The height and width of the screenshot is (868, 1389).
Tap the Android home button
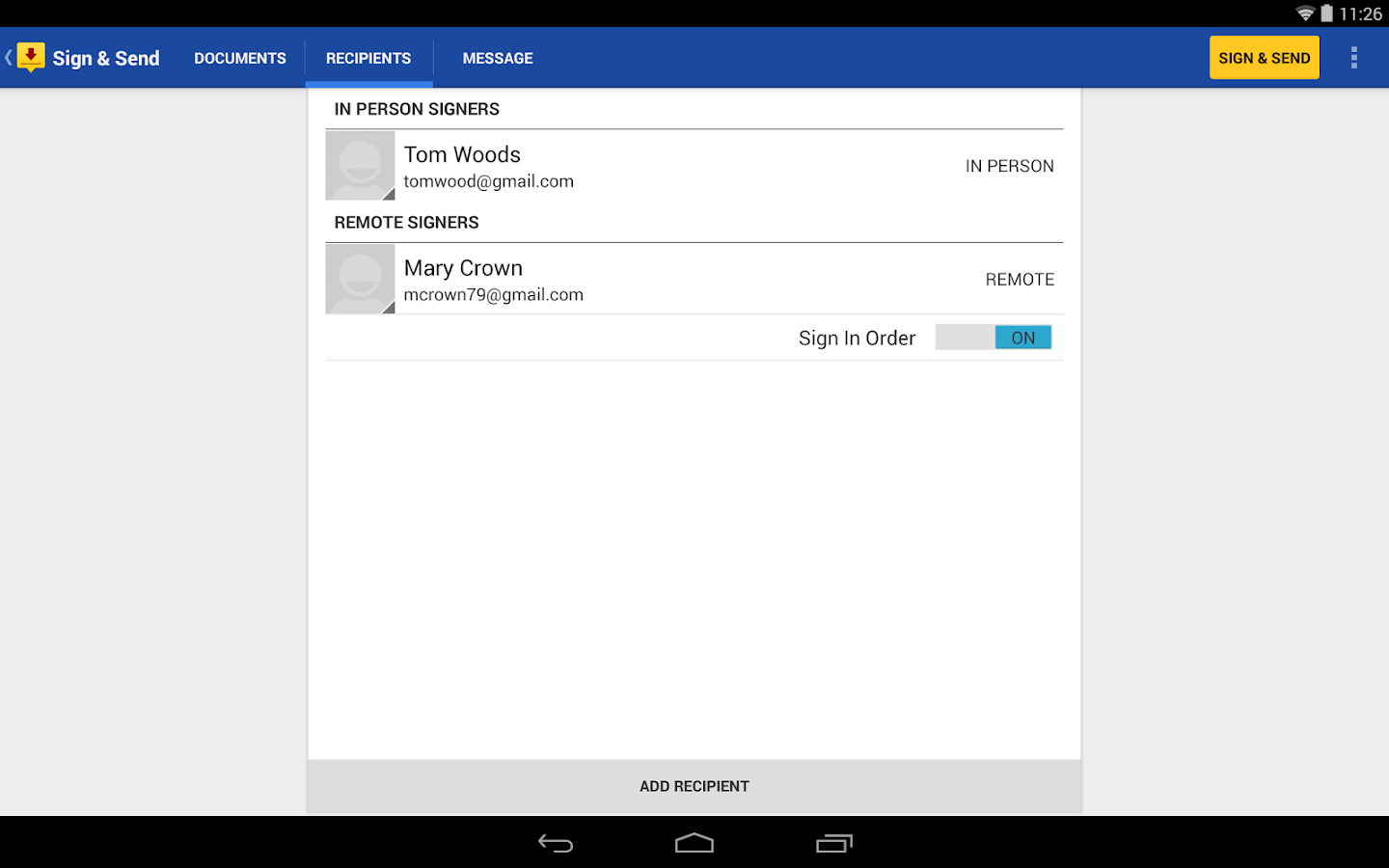[x=694, y=842]
